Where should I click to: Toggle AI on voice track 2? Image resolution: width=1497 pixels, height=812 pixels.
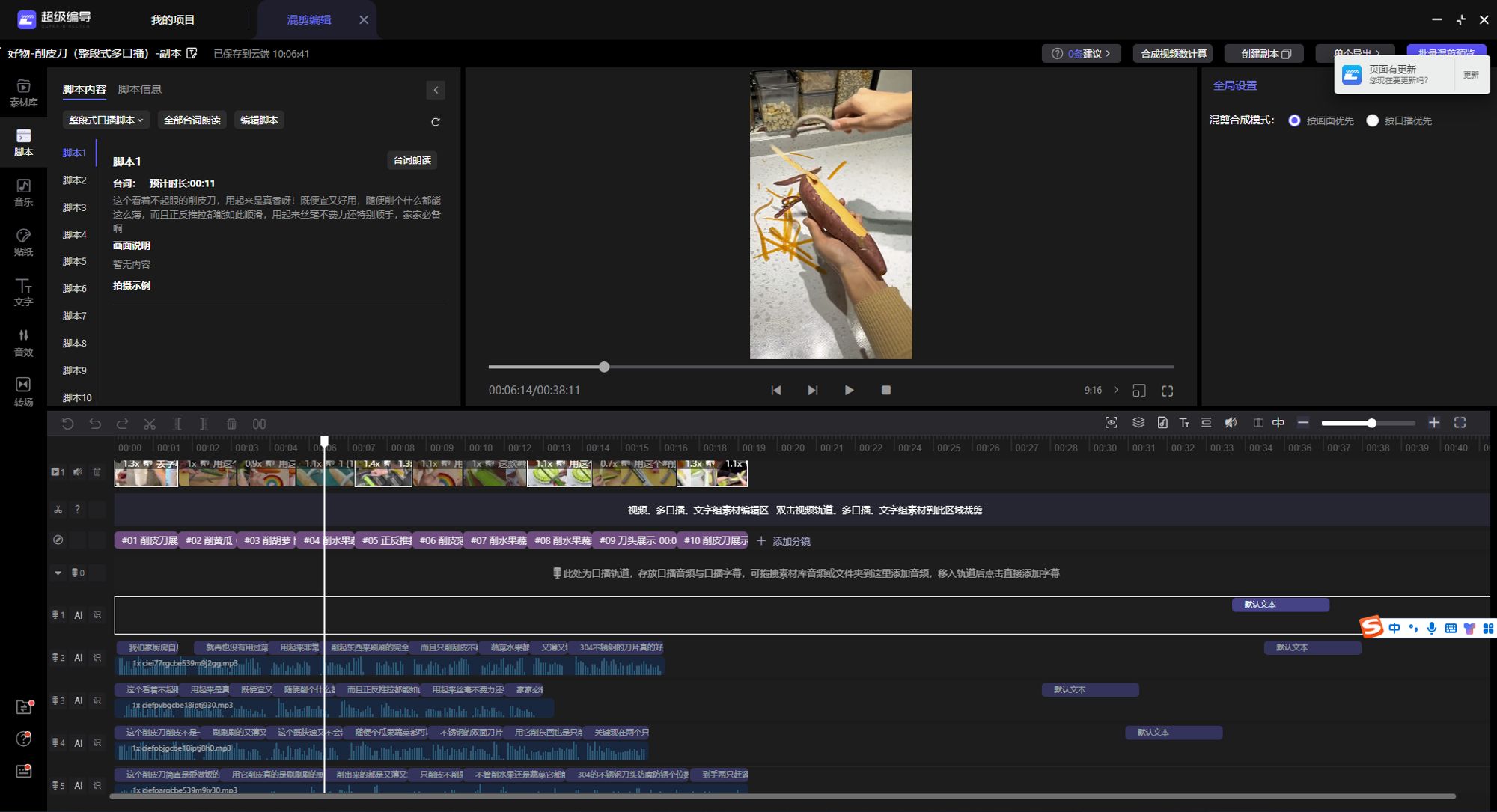click(78, 658)
